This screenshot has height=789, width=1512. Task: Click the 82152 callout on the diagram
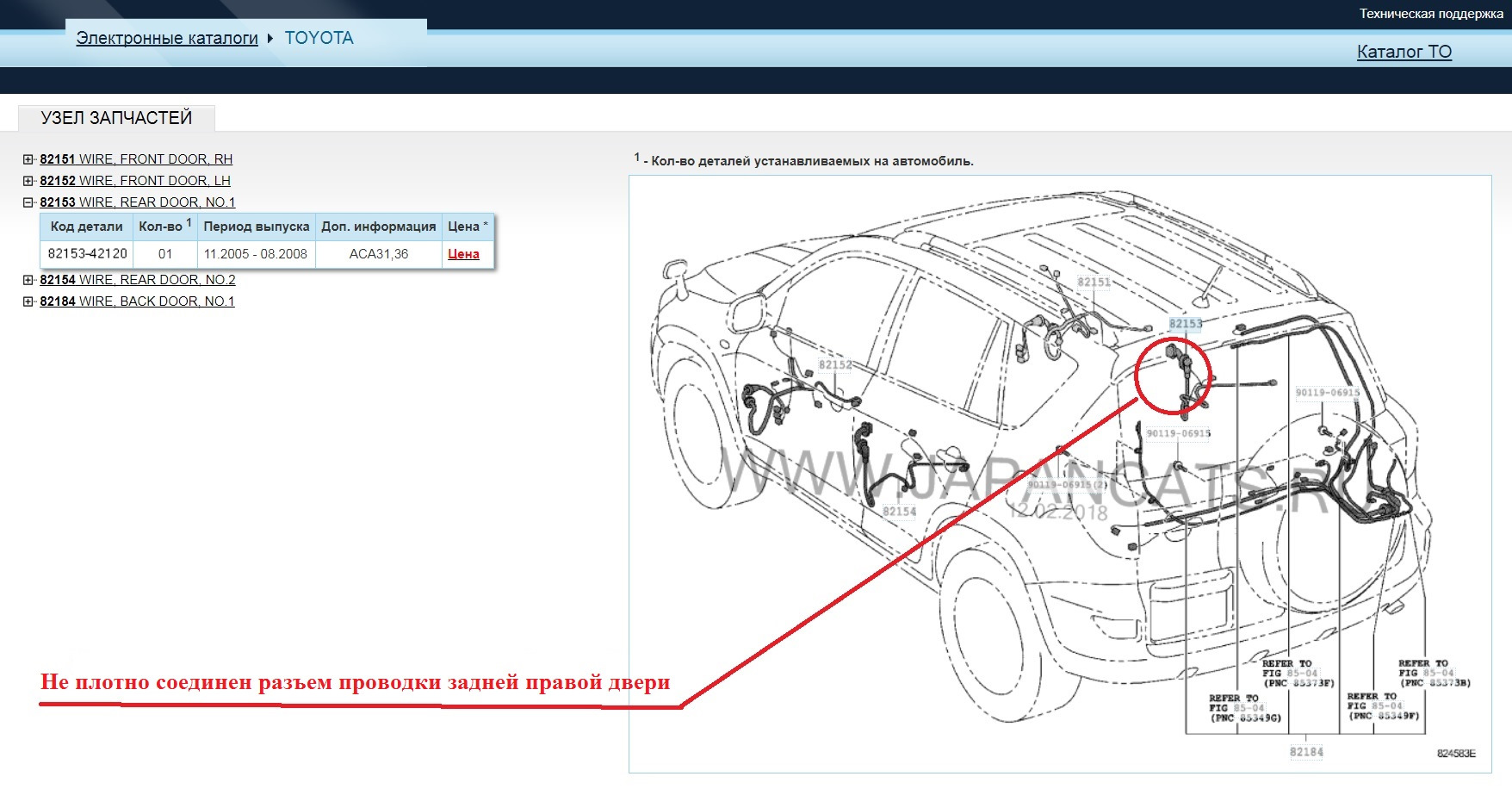point(834,365)
